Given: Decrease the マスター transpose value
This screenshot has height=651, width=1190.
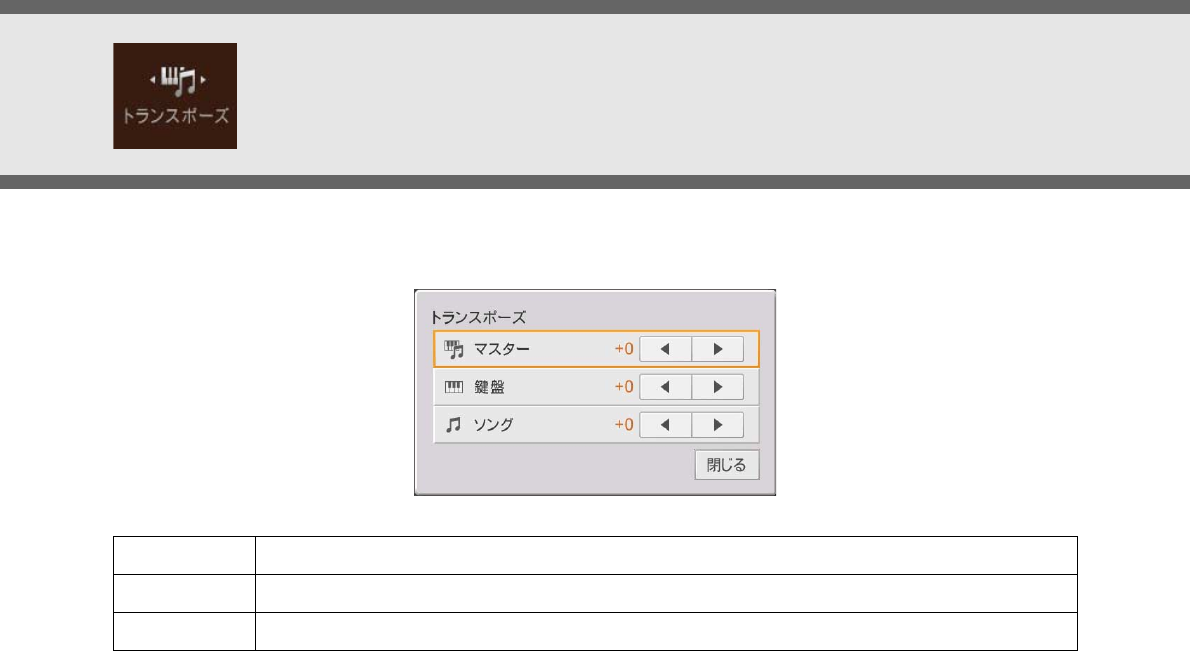Looking at the screenshot, I should coord(666,349).
